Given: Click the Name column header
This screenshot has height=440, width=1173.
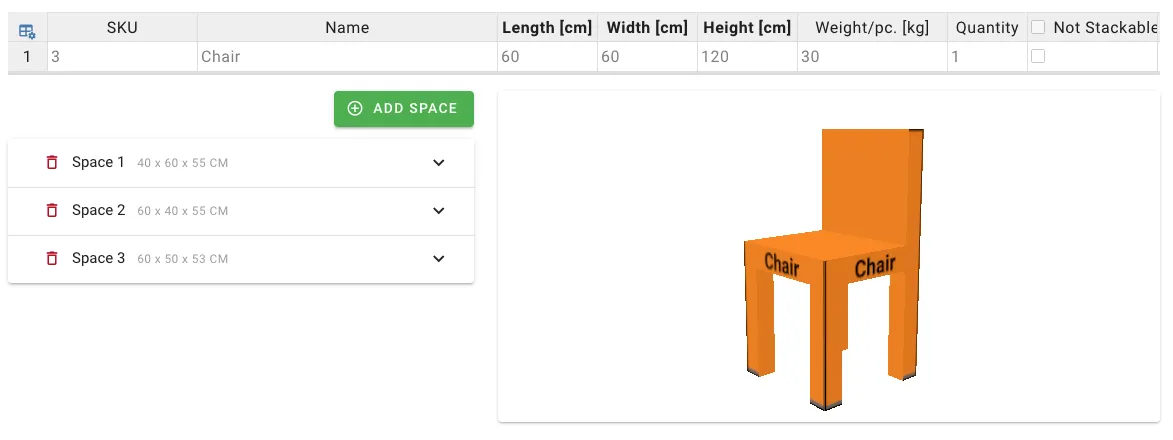Looking at the screenshot, I should pos(347,28).
